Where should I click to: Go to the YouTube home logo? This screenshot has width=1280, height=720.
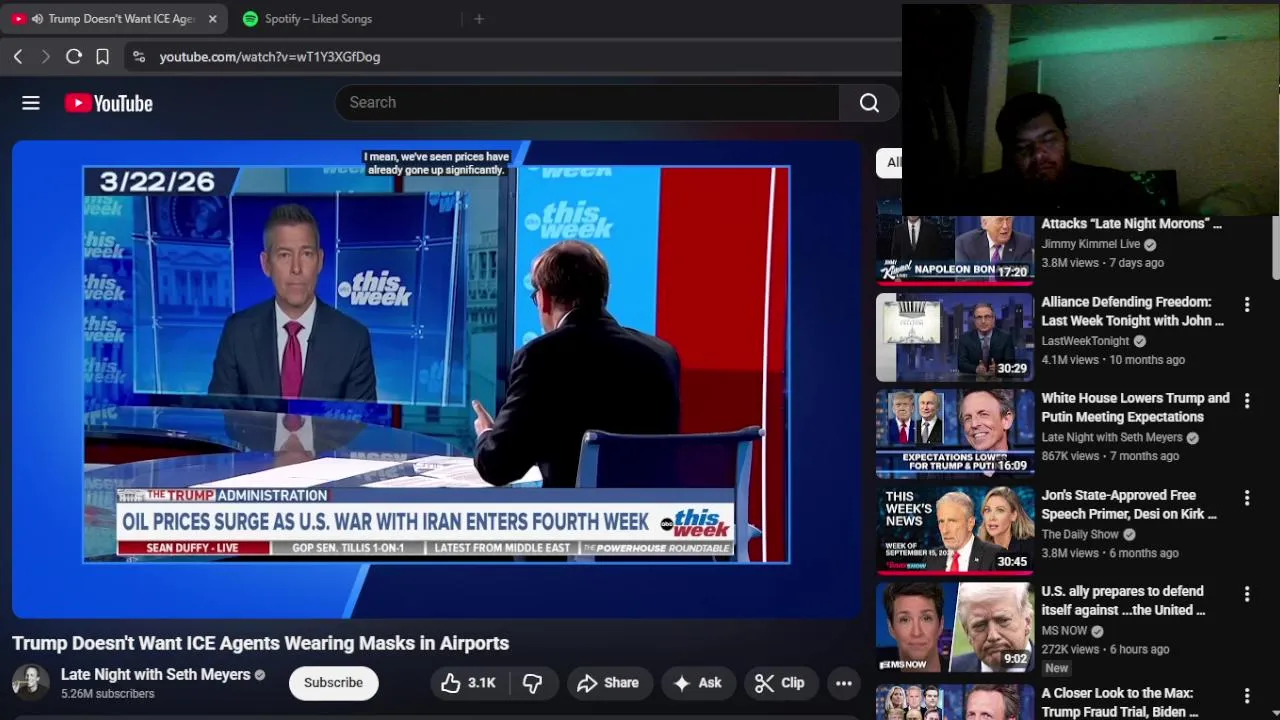tap(109, 103)
